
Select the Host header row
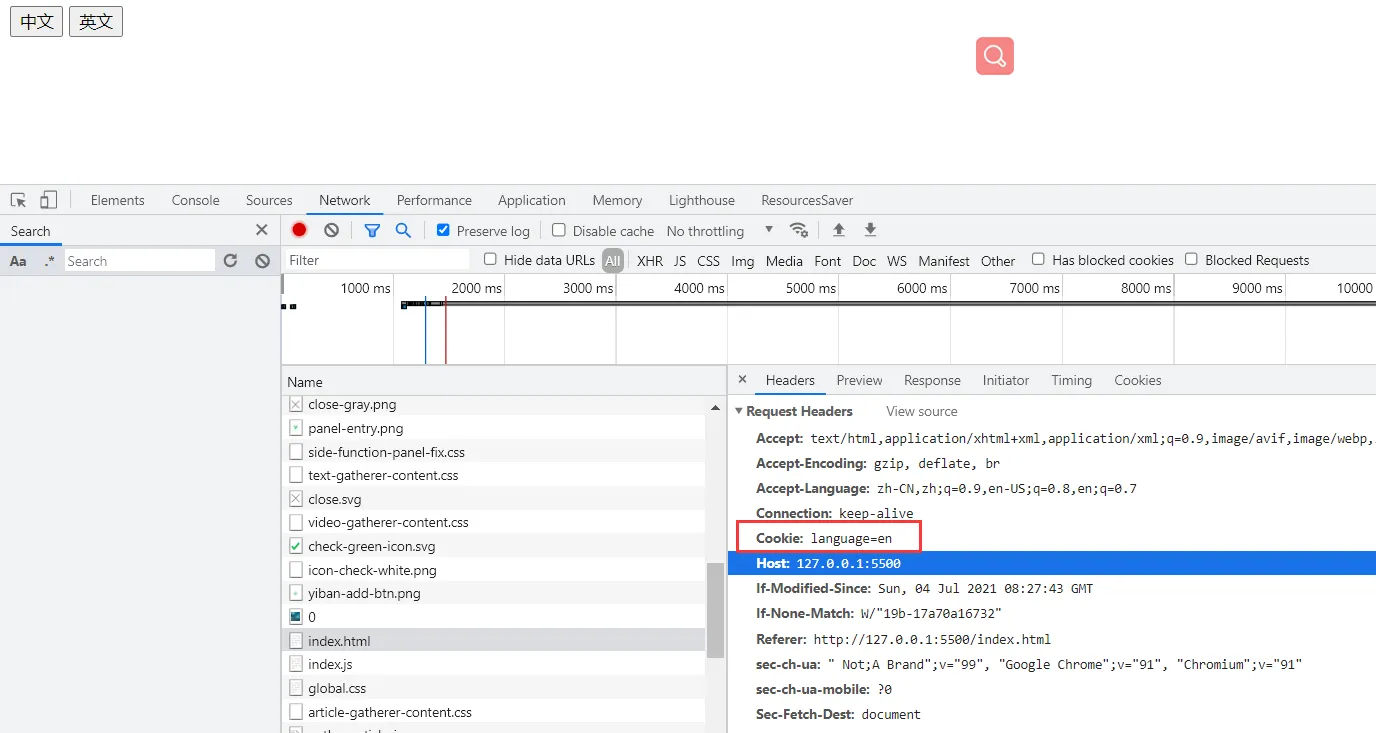coord(1052,564)
